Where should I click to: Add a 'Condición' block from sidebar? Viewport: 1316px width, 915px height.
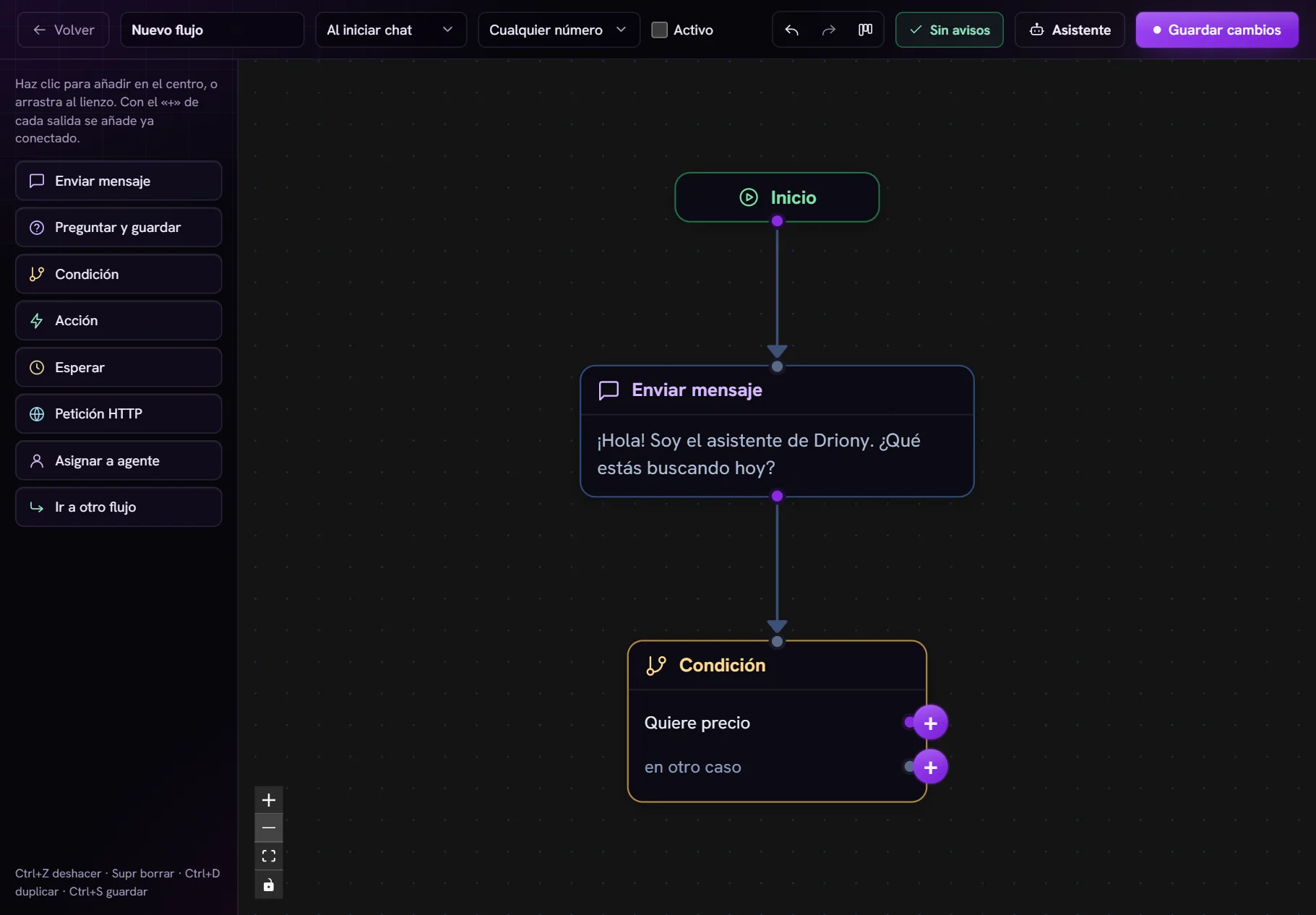[x=119, y=274]
